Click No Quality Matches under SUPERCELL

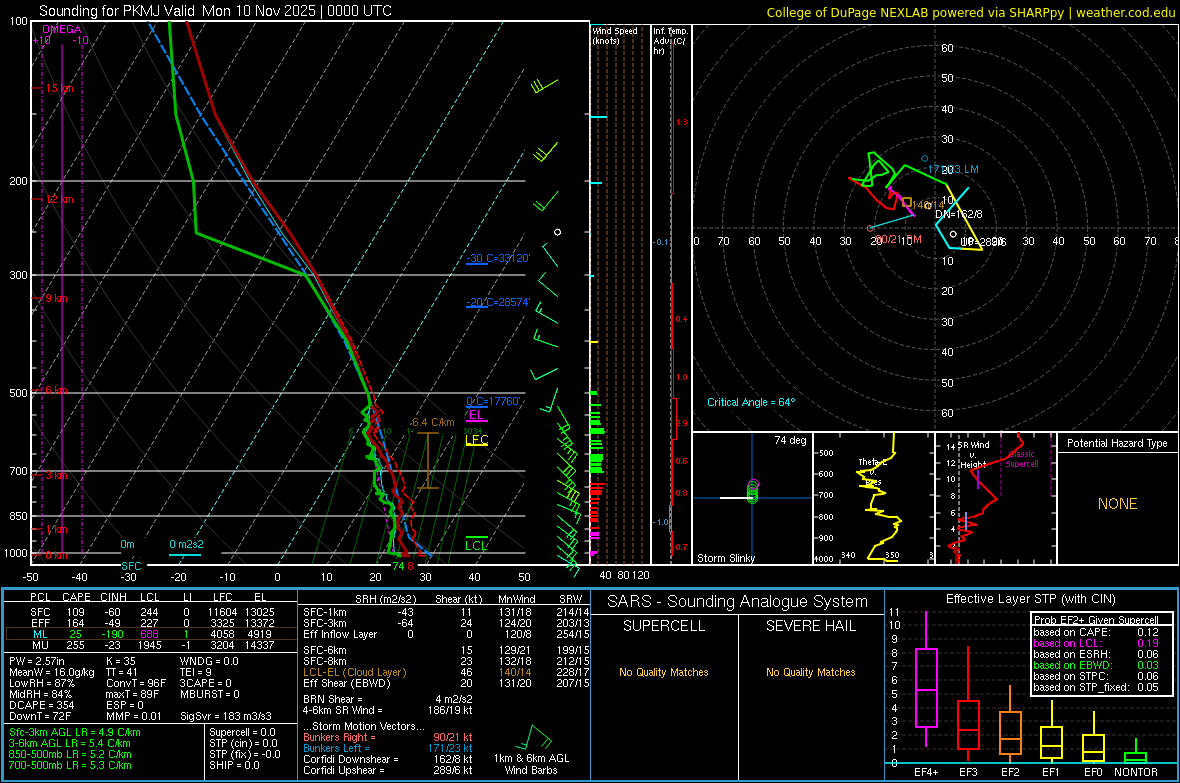664,672
